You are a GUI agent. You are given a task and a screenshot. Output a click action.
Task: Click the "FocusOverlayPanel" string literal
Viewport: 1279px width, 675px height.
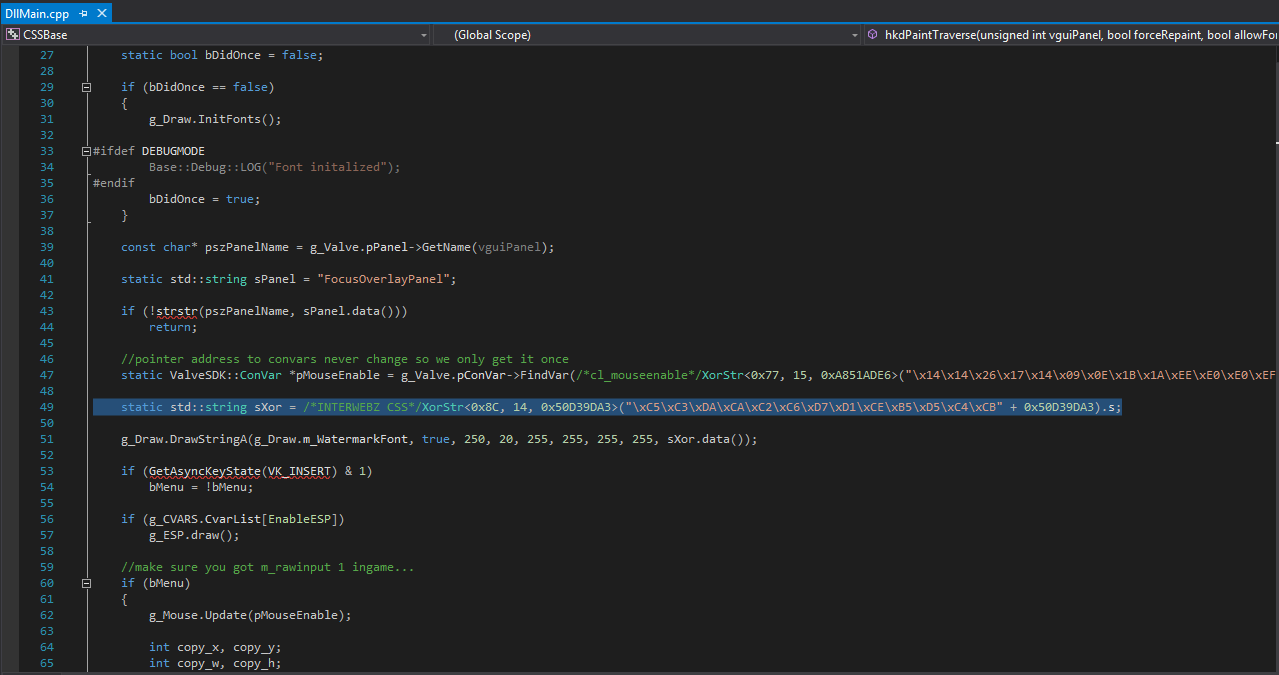pos(383,279)
